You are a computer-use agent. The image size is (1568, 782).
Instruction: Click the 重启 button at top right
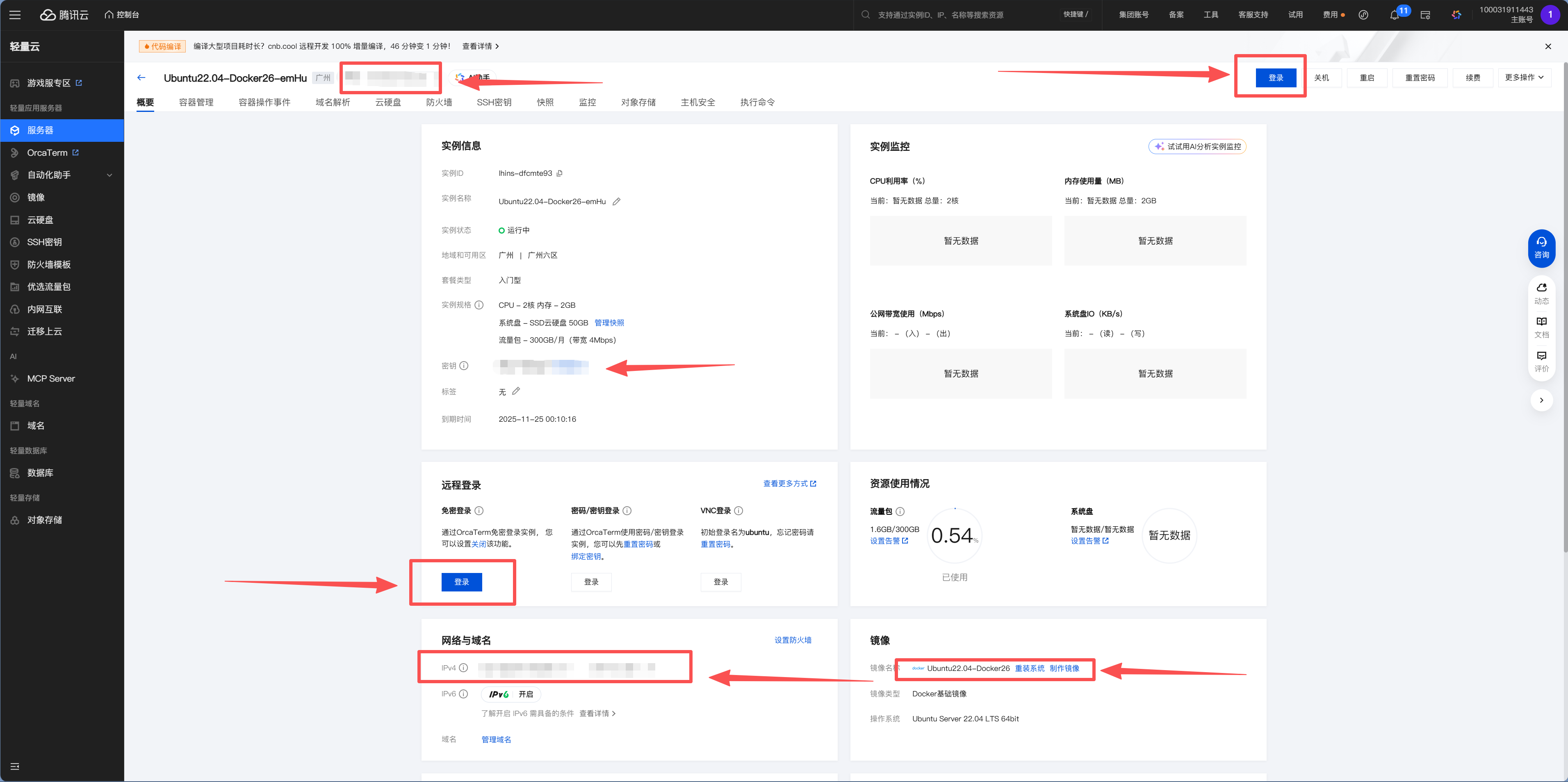click(1367, 77)
